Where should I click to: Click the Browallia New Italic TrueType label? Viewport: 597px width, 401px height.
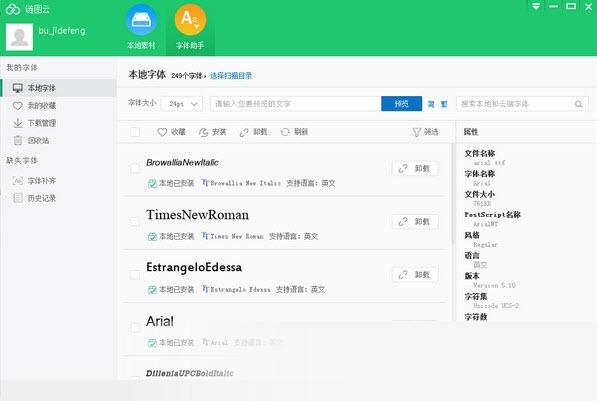(x=241, y=183)
